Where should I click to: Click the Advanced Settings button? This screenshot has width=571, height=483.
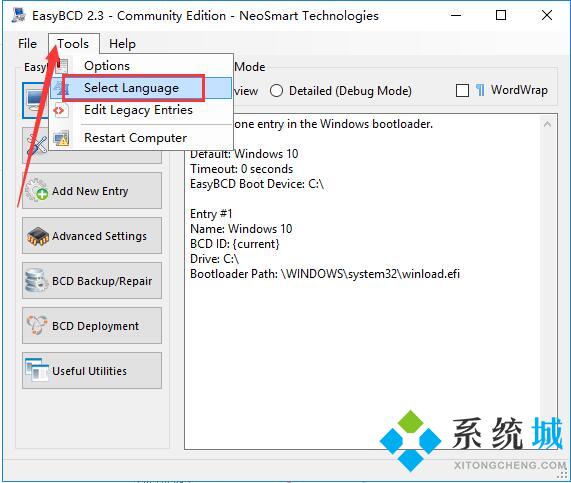pyautogui.click(x=92, y=236)
